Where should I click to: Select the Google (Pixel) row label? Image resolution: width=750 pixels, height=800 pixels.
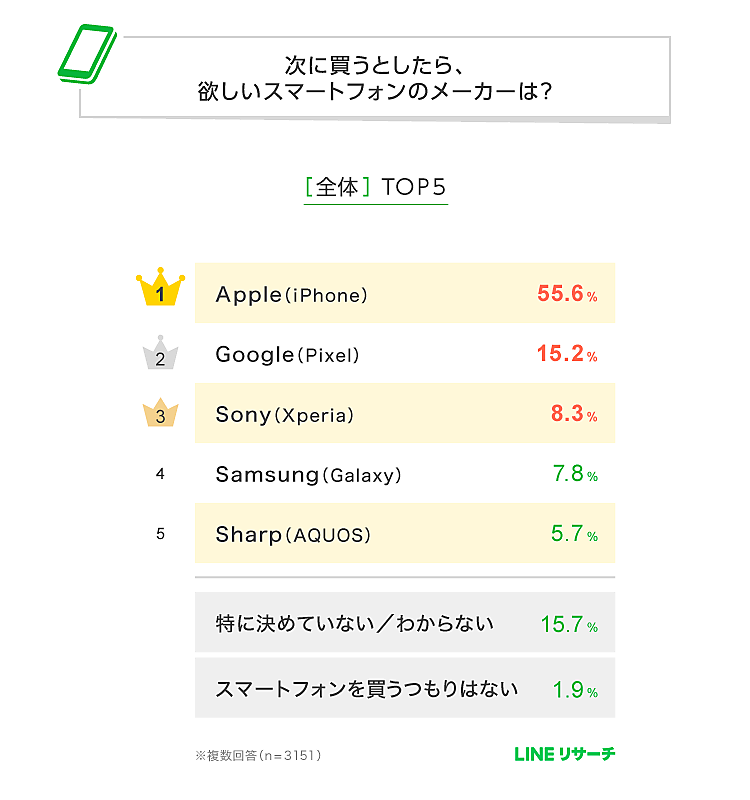pos(287,355)
